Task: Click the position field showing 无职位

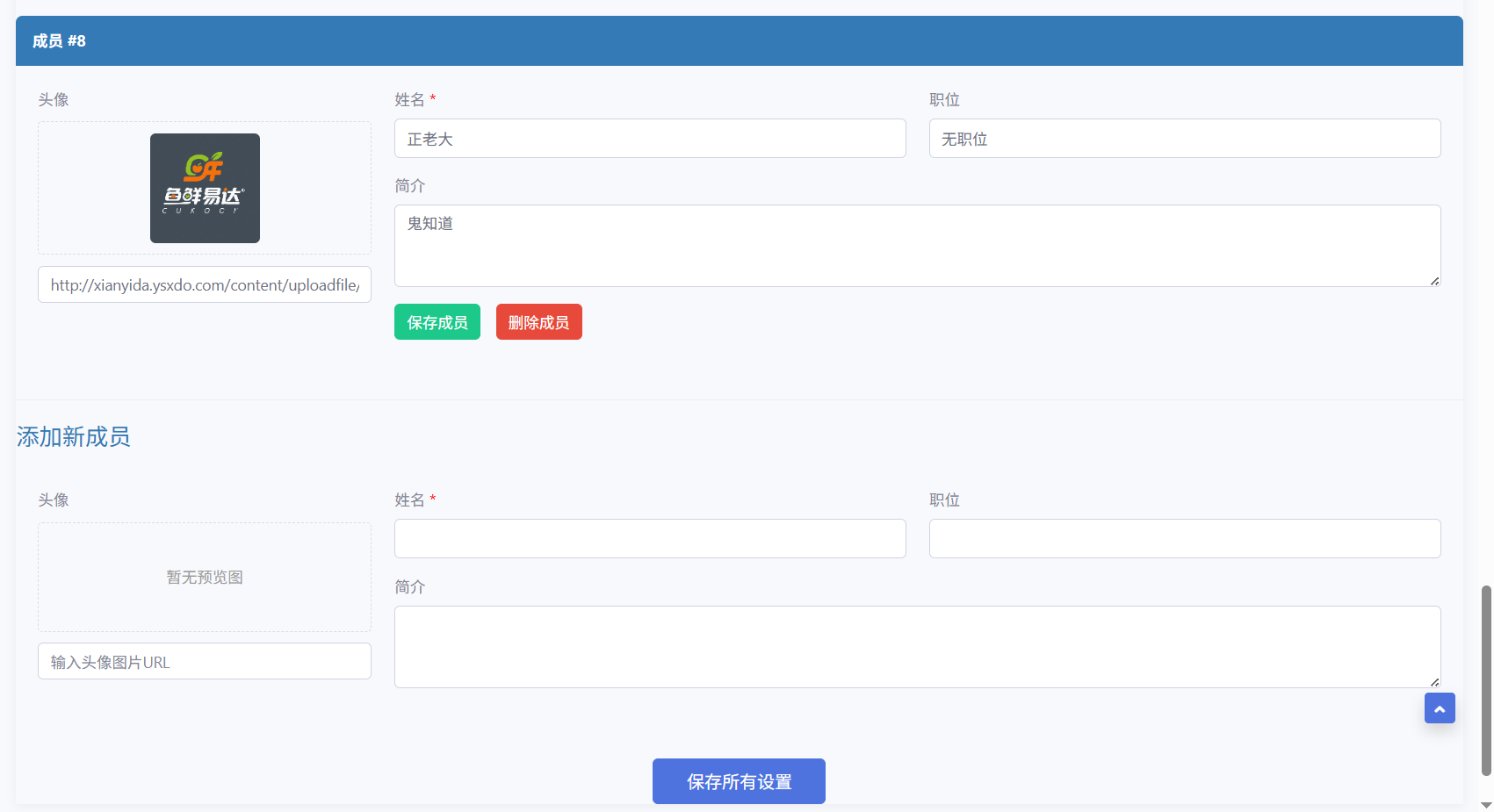Action: [1184, 139]
